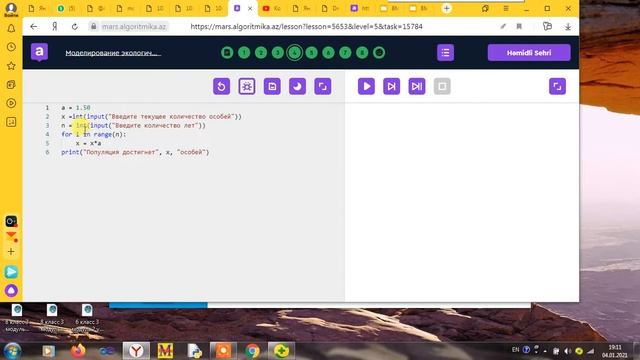640x360 pixels.
Task: Open Yandex Mail in the sidebar
Action: (11, 236)
